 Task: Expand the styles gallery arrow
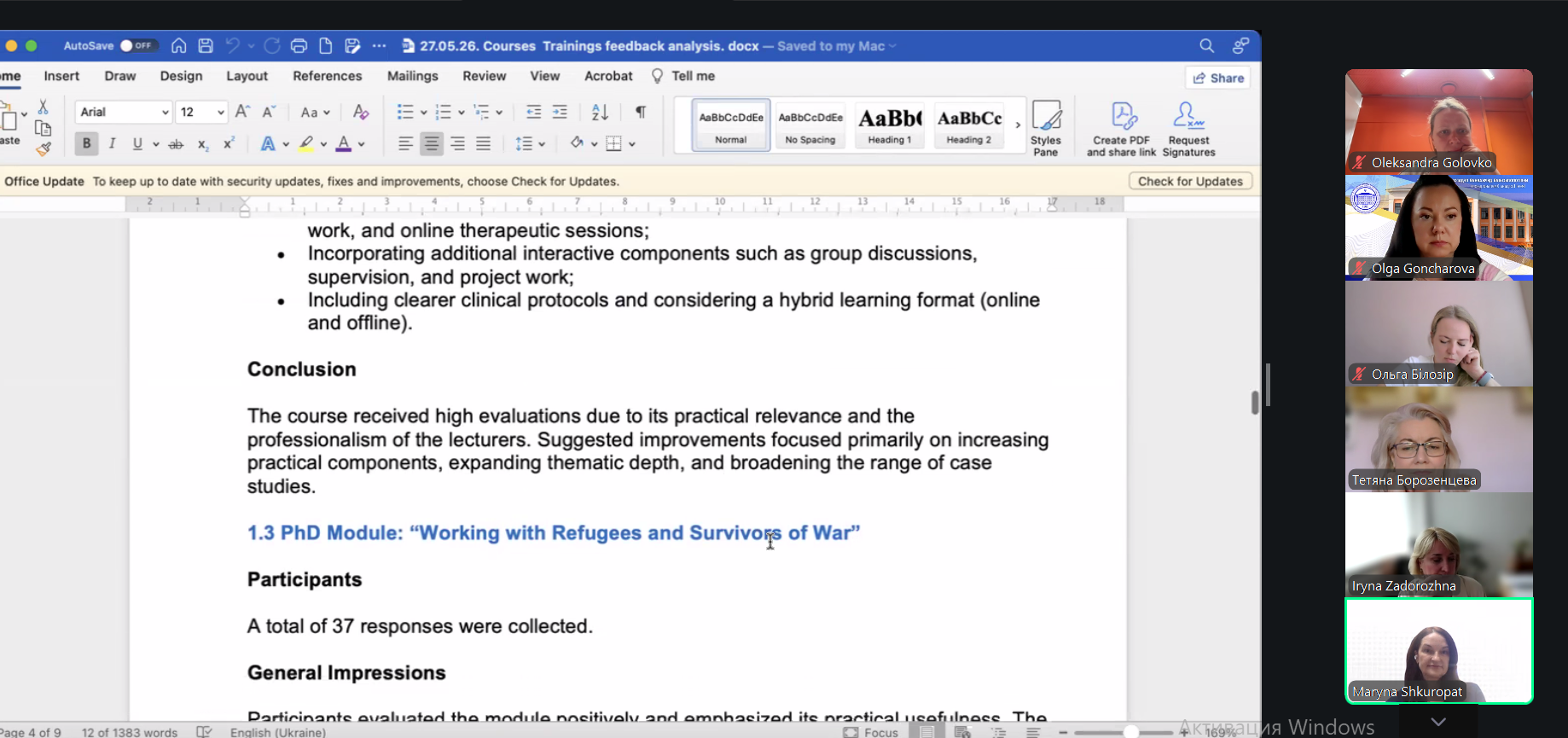point(1018,125)
